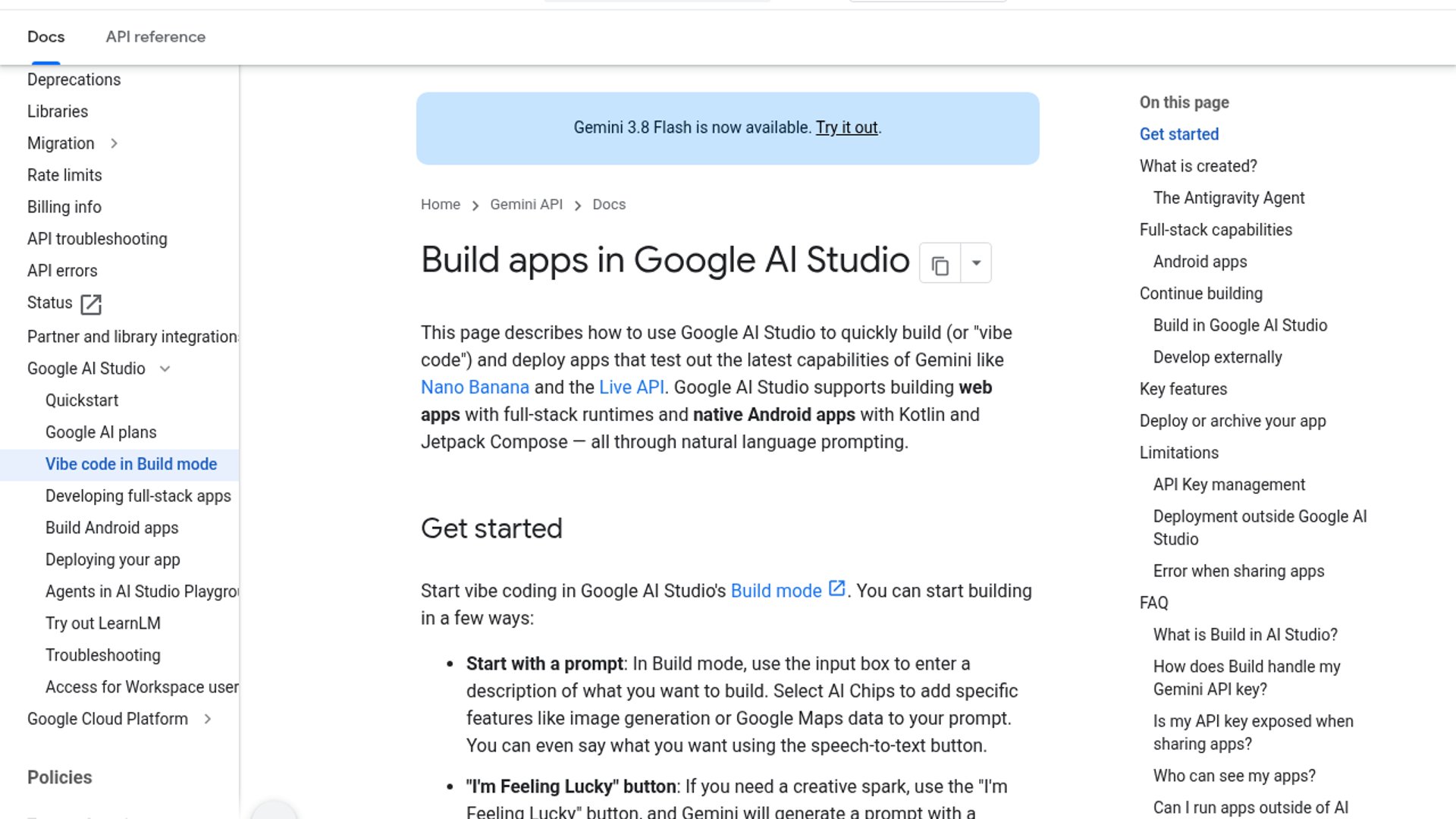
Task: Jump to Develop externally section
Action: [1217, 357]
